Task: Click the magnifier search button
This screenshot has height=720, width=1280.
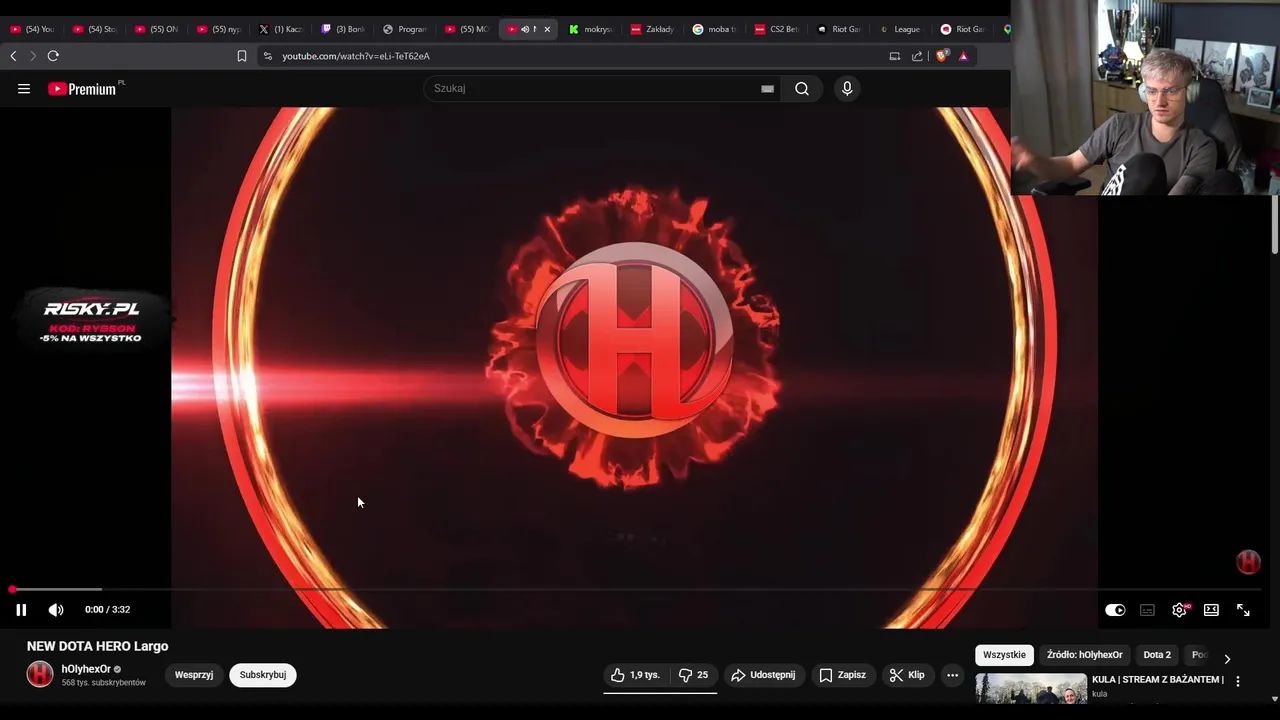Action: [x=802, y=88]
